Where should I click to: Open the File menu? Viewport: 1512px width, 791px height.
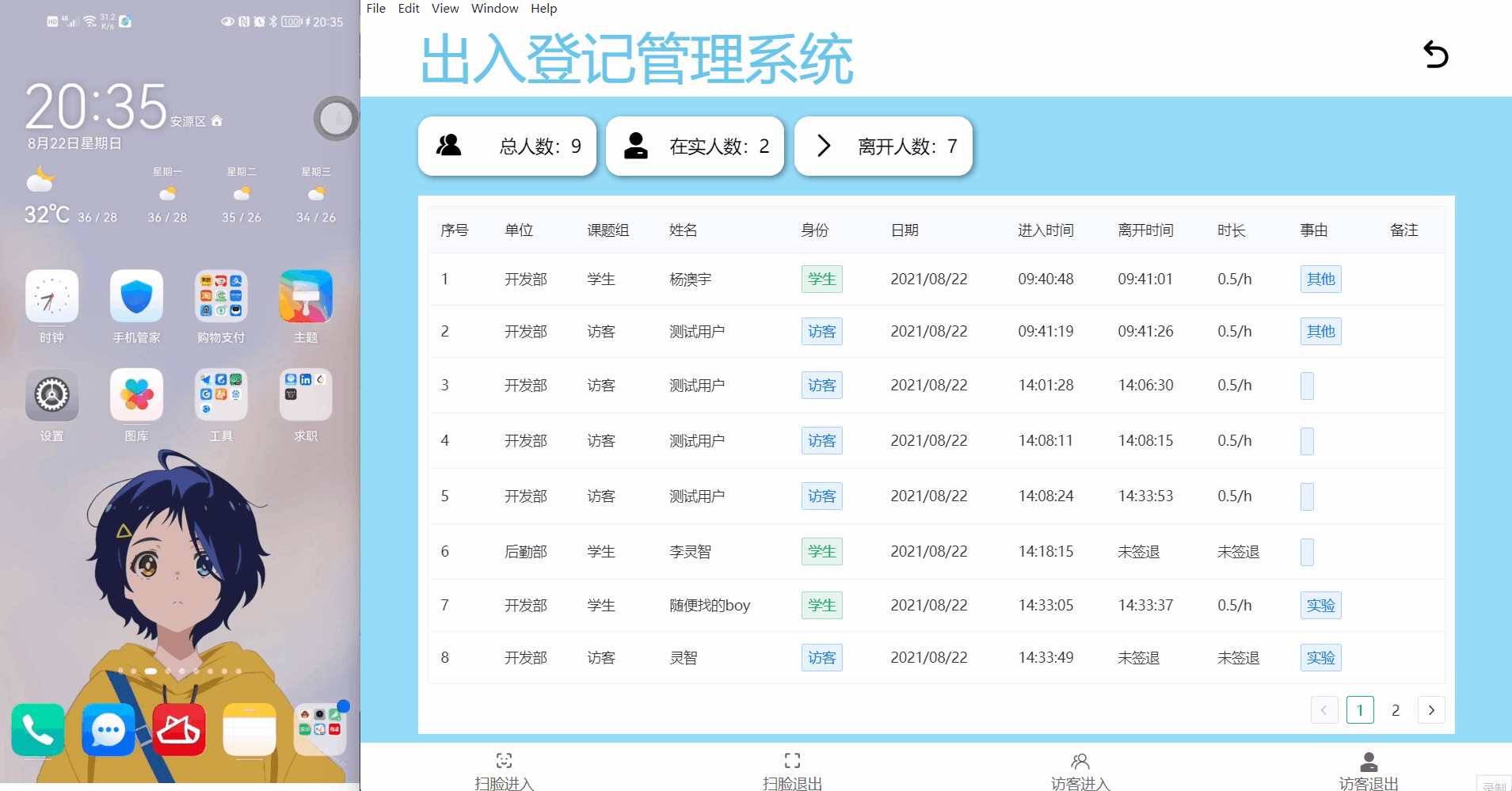pos(376,8)
